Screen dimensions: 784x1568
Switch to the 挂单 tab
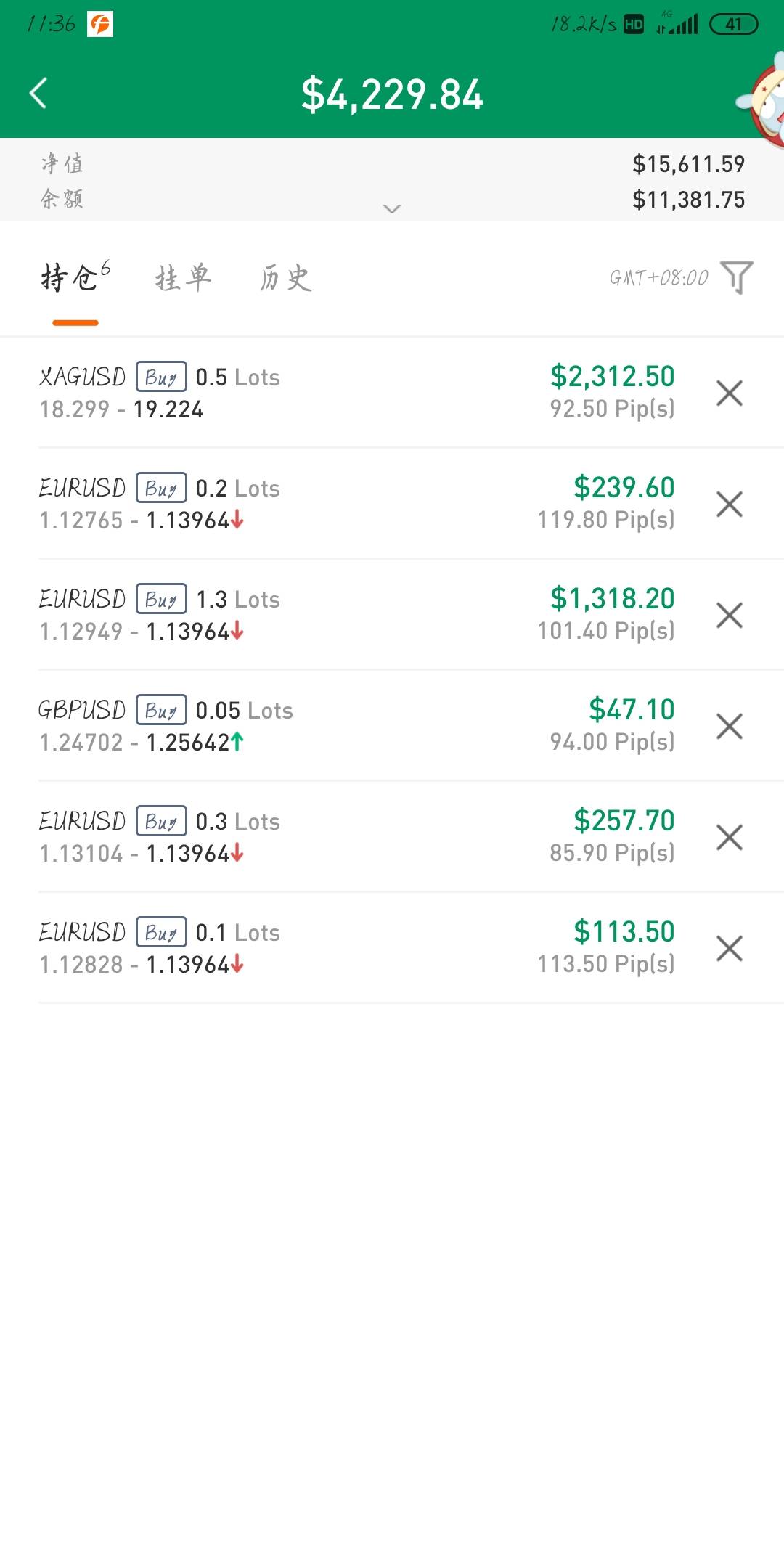(x=182, y=278)
